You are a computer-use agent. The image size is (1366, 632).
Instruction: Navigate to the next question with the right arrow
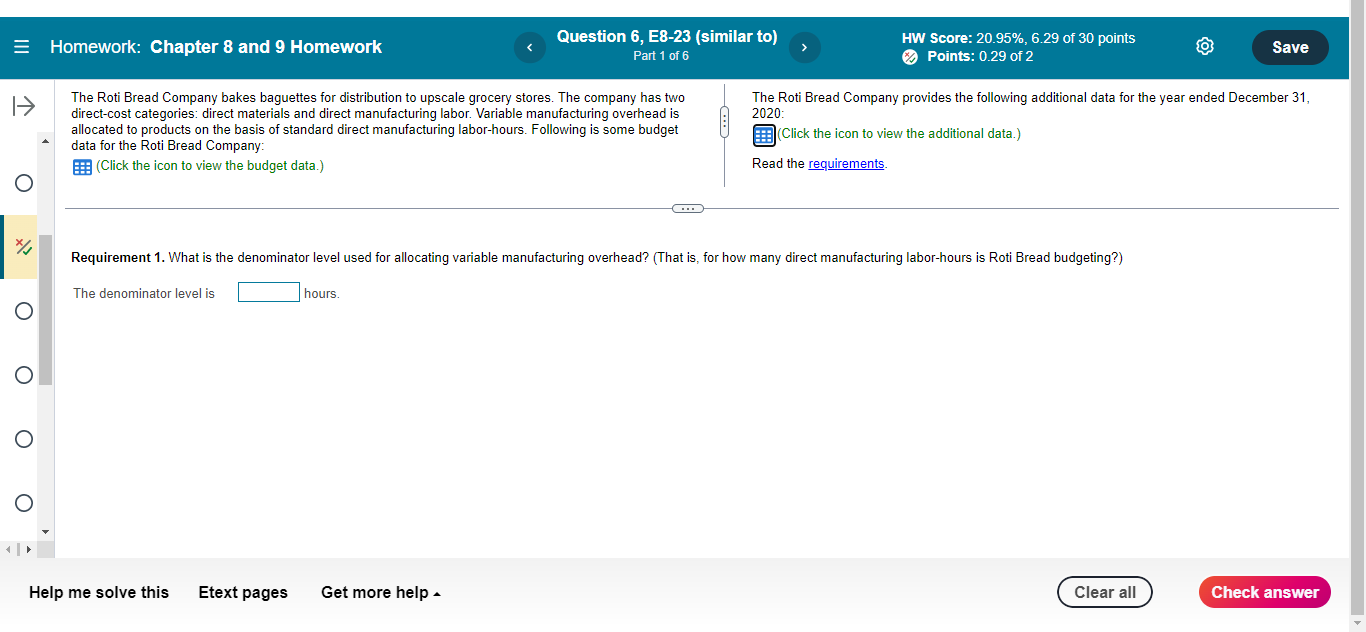(x=804, y=47)
